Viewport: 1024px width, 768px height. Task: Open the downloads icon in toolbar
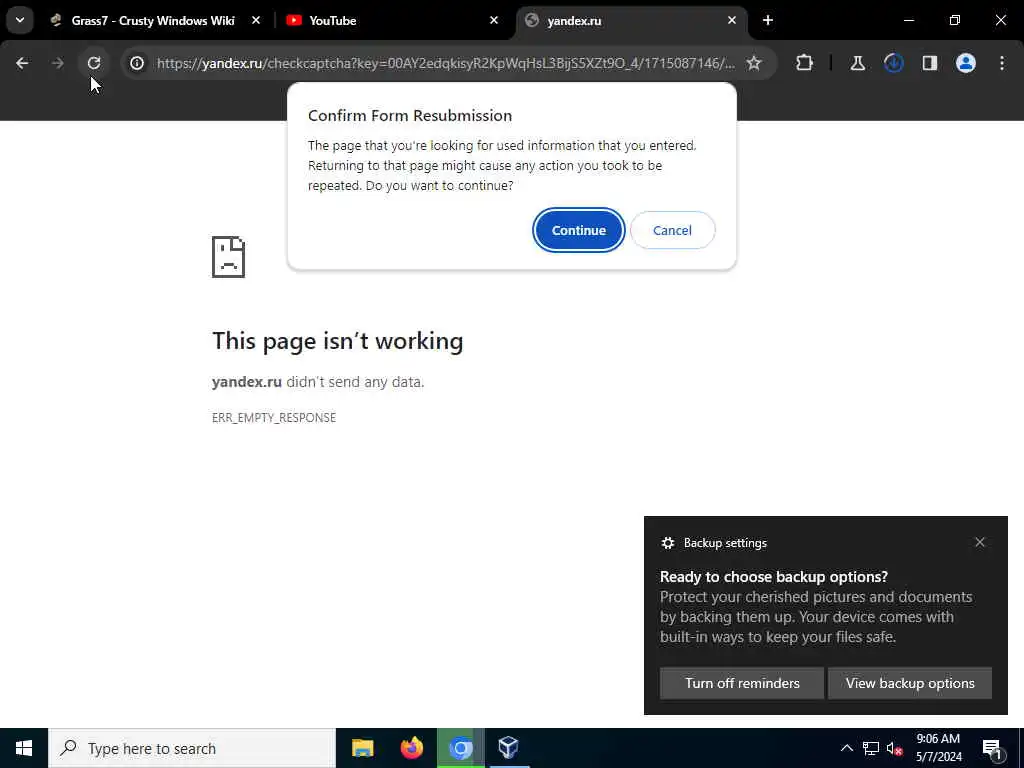click(x=893, y=63)
